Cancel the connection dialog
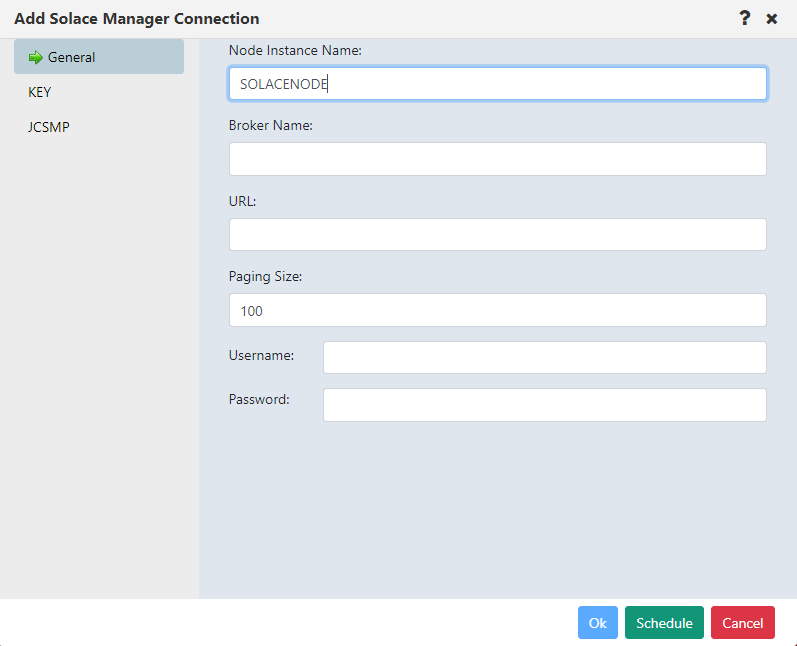Viewport: 797px width, 646px height. pos(743,623)
